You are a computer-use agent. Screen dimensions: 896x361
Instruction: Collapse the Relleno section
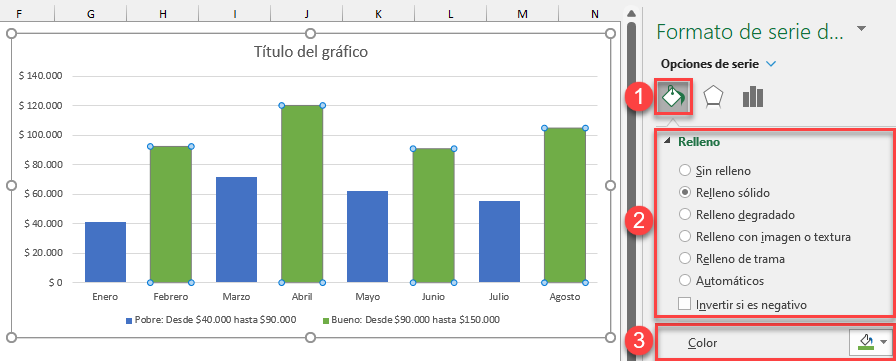pos(667,142)
